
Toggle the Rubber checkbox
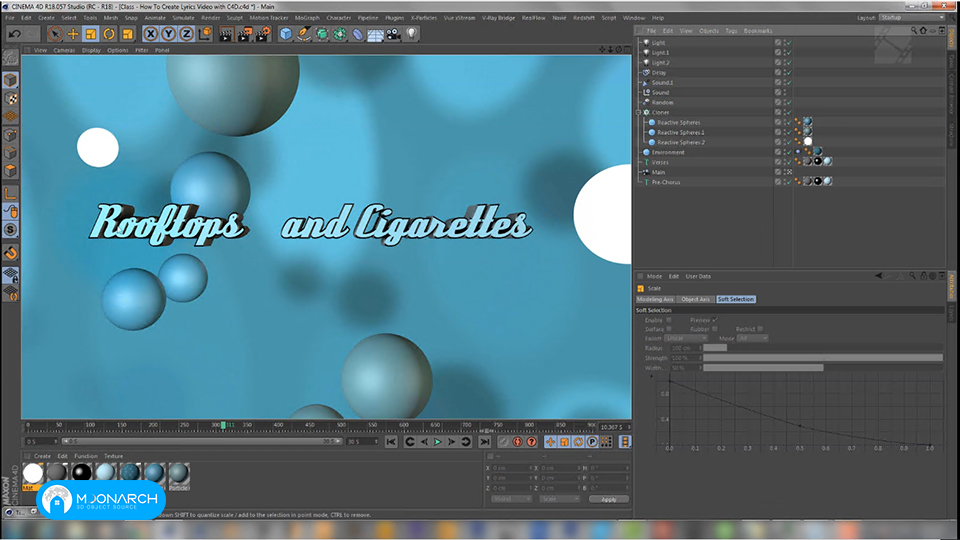(x=714, y=329)
